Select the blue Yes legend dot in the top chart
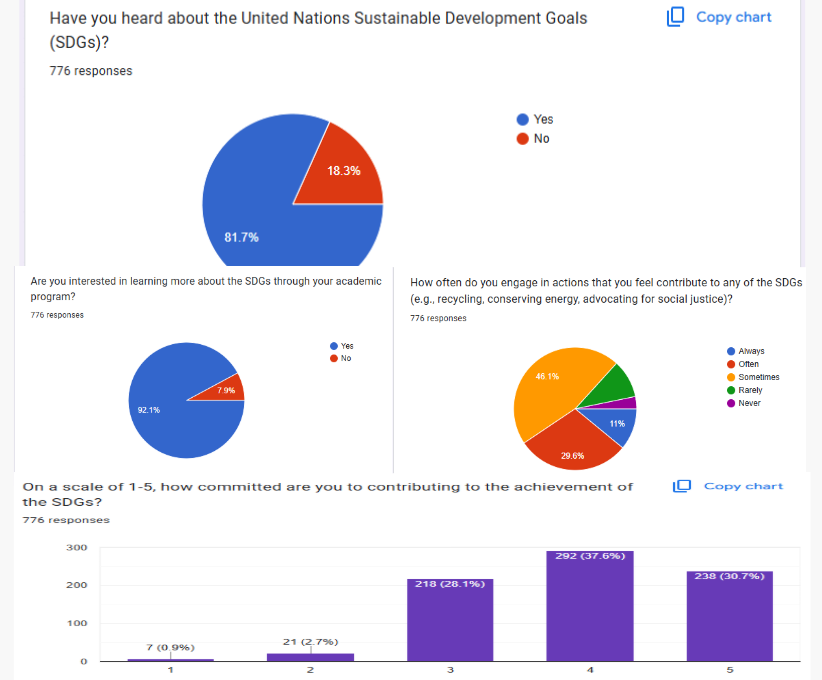This screenshot has height=680, width=822. pos(522,119)
